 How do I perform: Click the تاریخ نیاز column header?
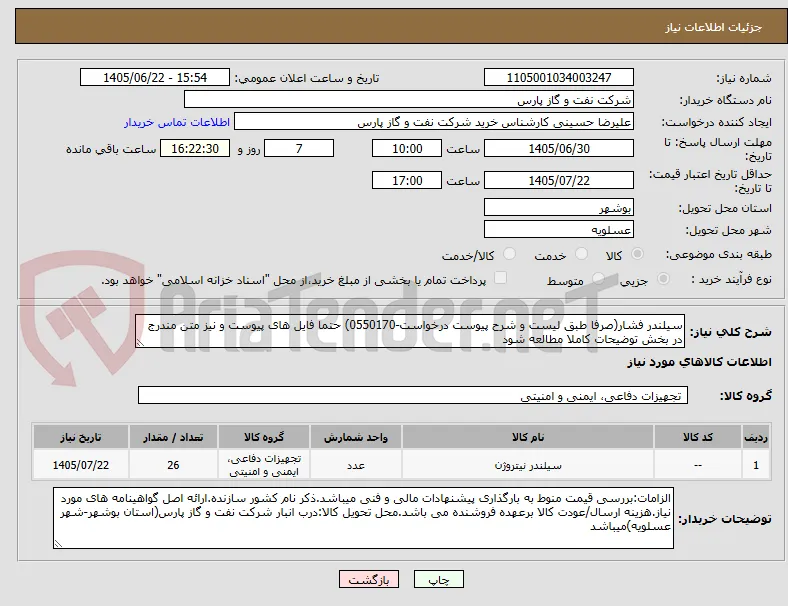coord(81,437)
